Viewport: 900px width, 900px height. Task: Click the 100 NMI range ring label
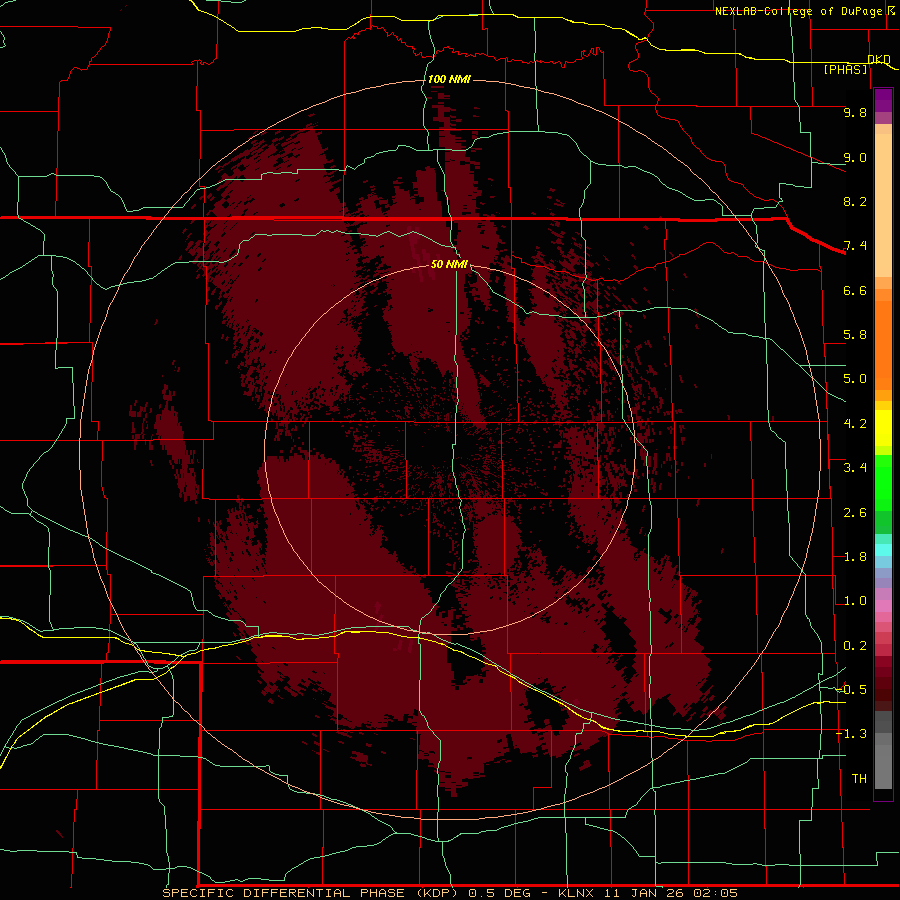(449, 79)
